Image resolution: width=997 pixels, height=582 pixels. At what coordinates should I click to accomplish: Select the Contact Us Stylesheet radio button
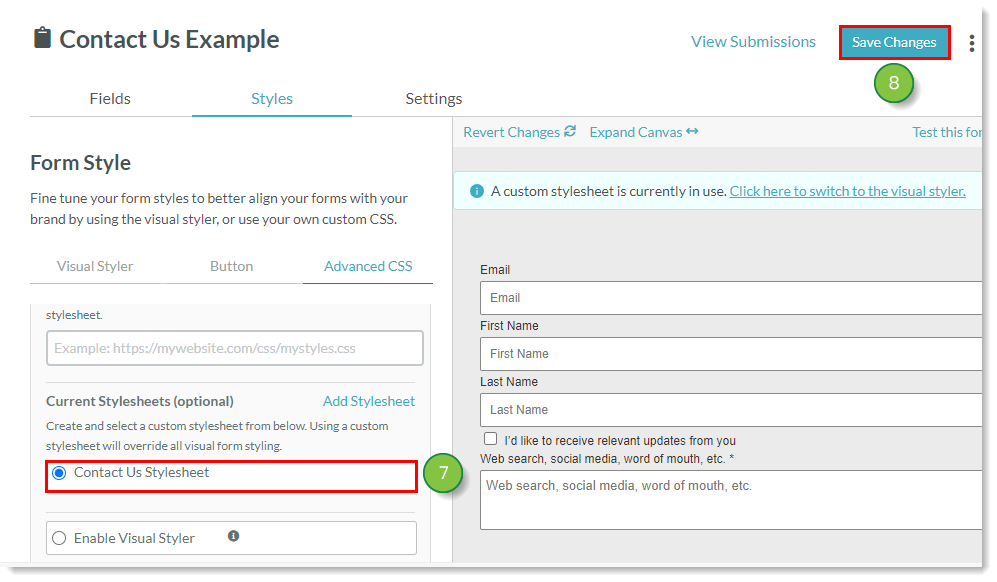click(x=59, y=473)
